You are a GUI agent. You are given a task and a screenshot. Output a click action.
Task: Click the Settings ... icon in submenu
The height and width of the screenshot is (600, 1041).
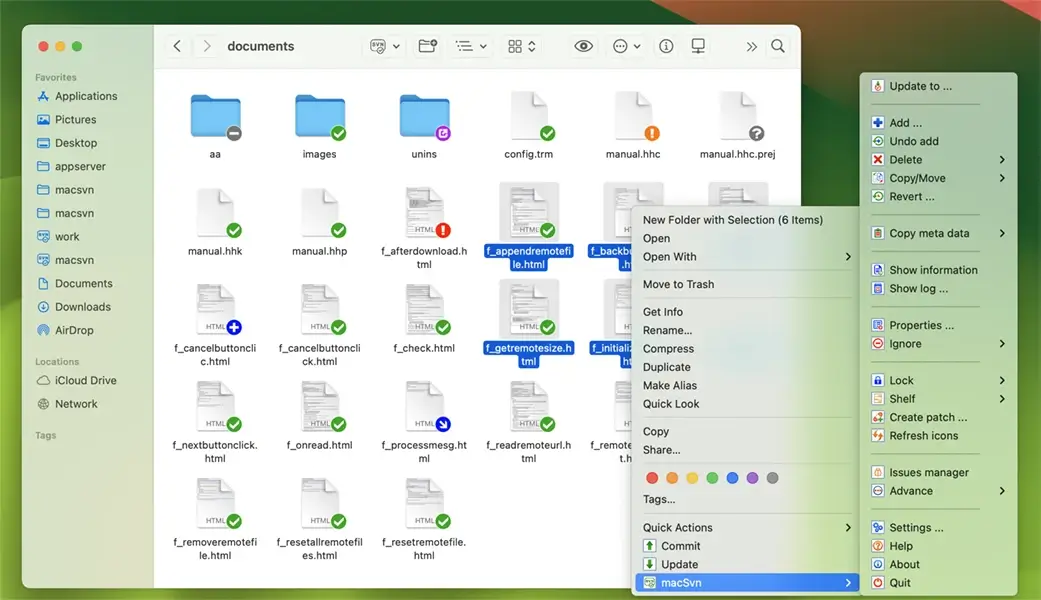878,528
